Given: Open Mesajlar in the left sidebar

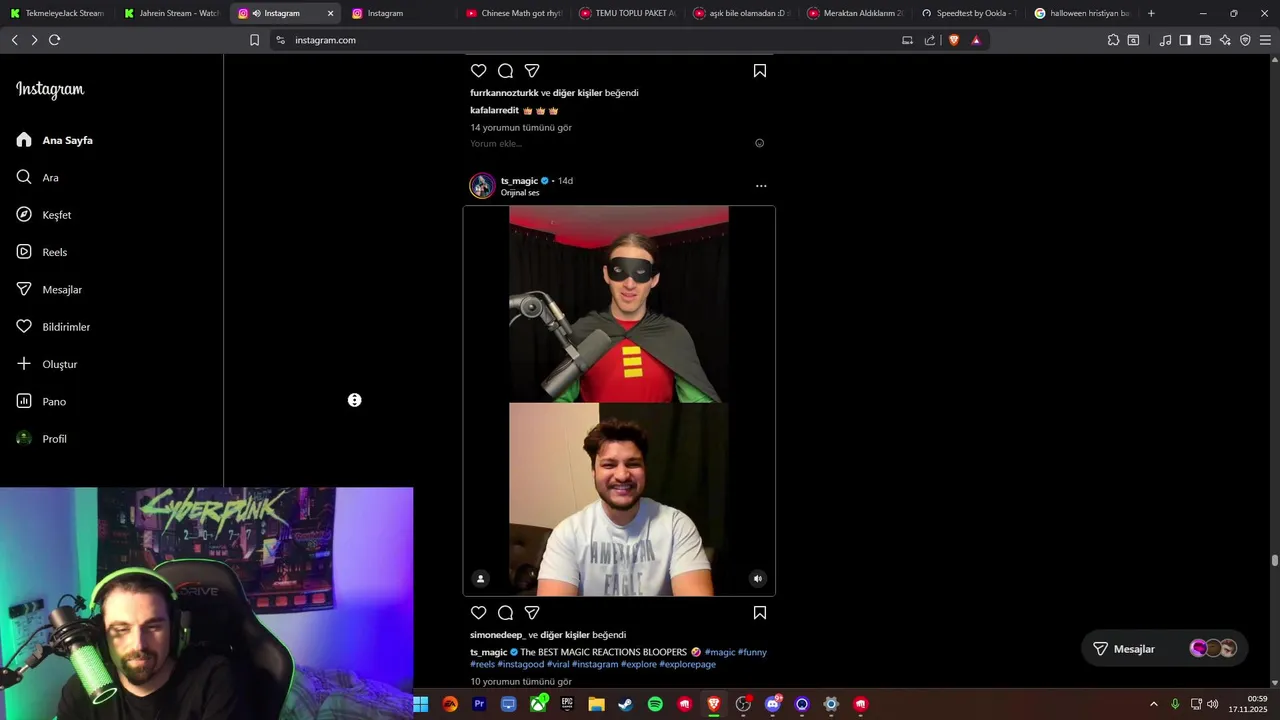Looking at the screenshot, I should coord(49,289).
